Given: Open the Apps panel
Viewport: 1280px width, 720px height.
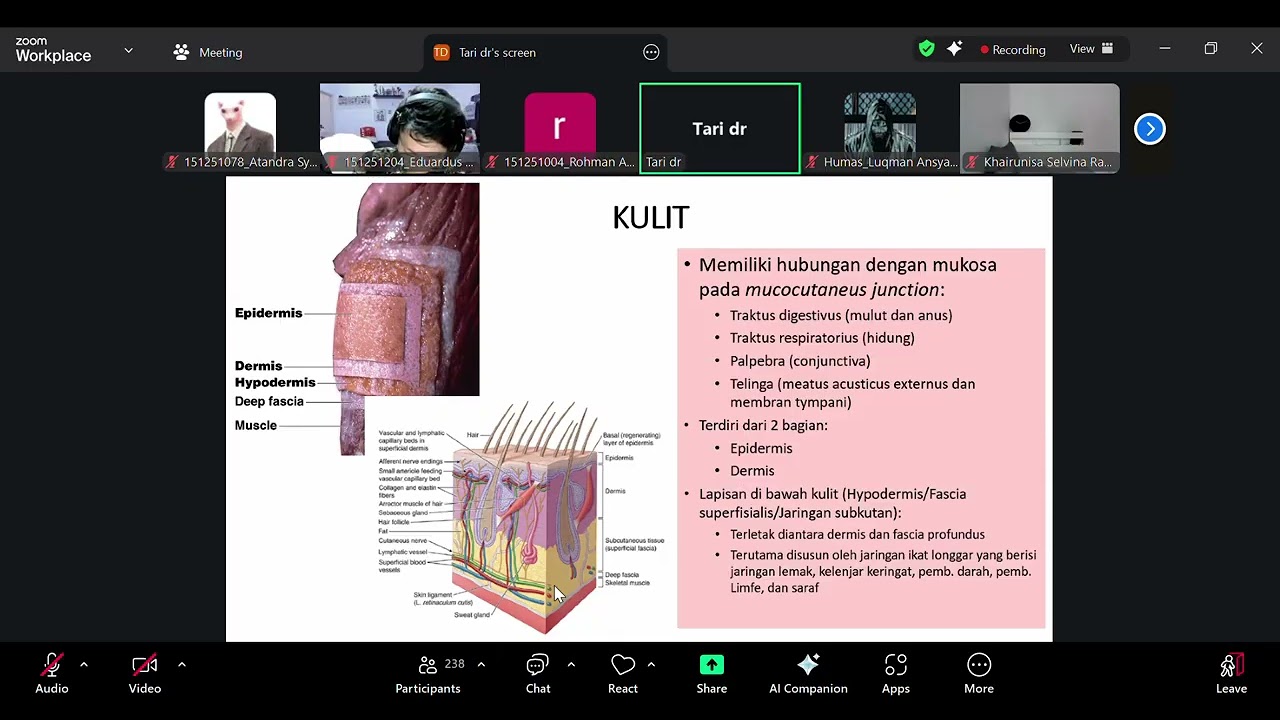Looking at the screenshot, I should 896,674.
